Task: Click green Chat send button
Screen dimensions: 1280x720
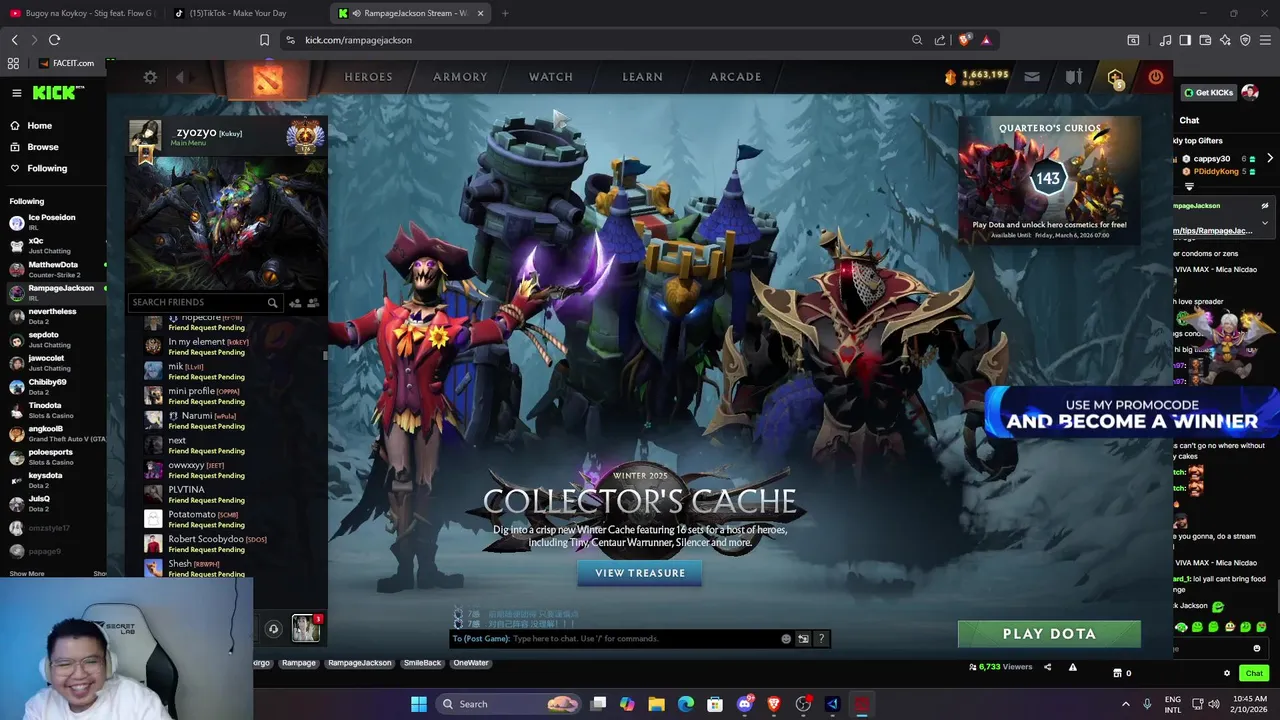Action: point(1254,673)
